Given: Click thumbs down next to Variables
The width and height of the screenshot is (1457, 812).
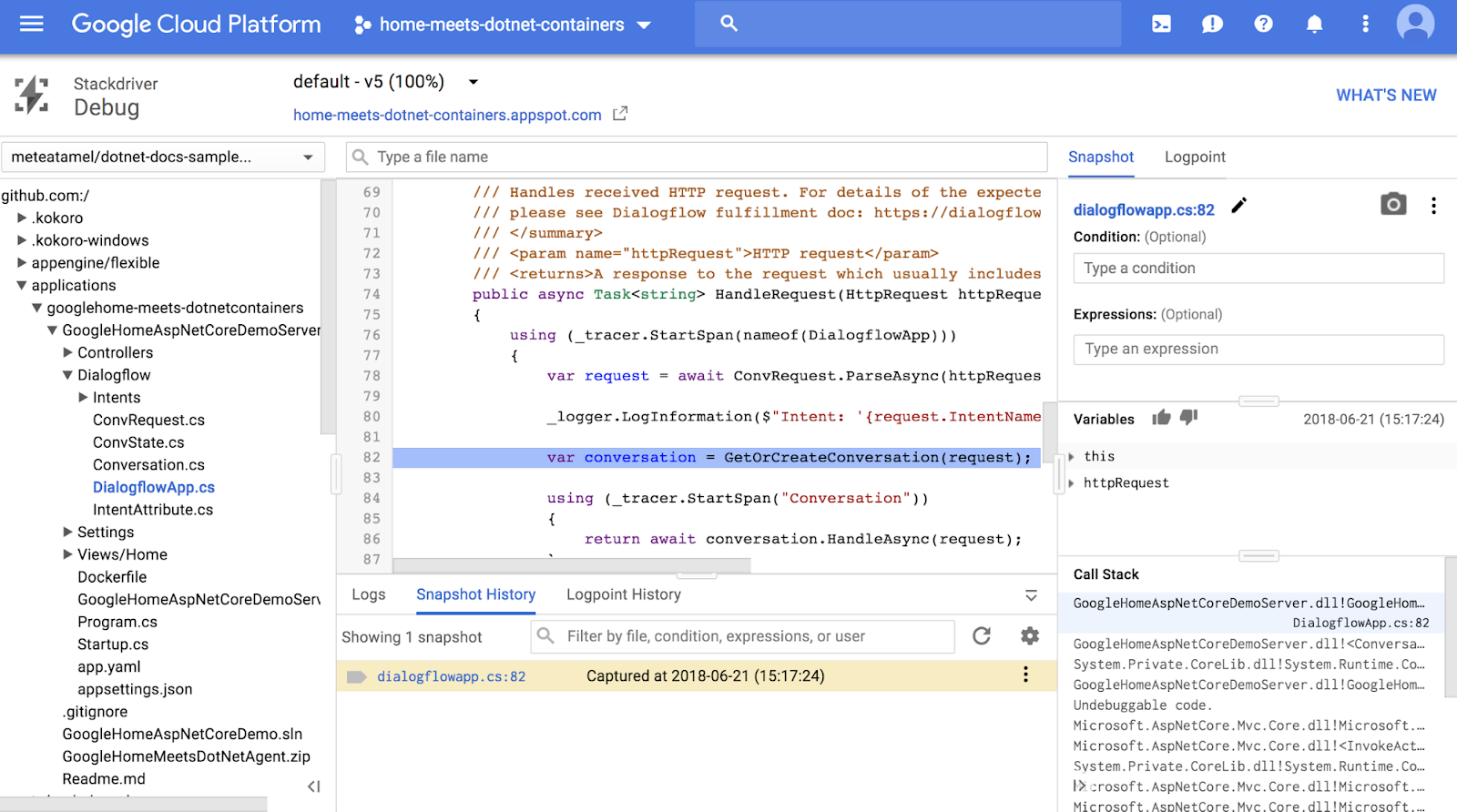Looking at the screenshot, I should (x=1188, y=417).
